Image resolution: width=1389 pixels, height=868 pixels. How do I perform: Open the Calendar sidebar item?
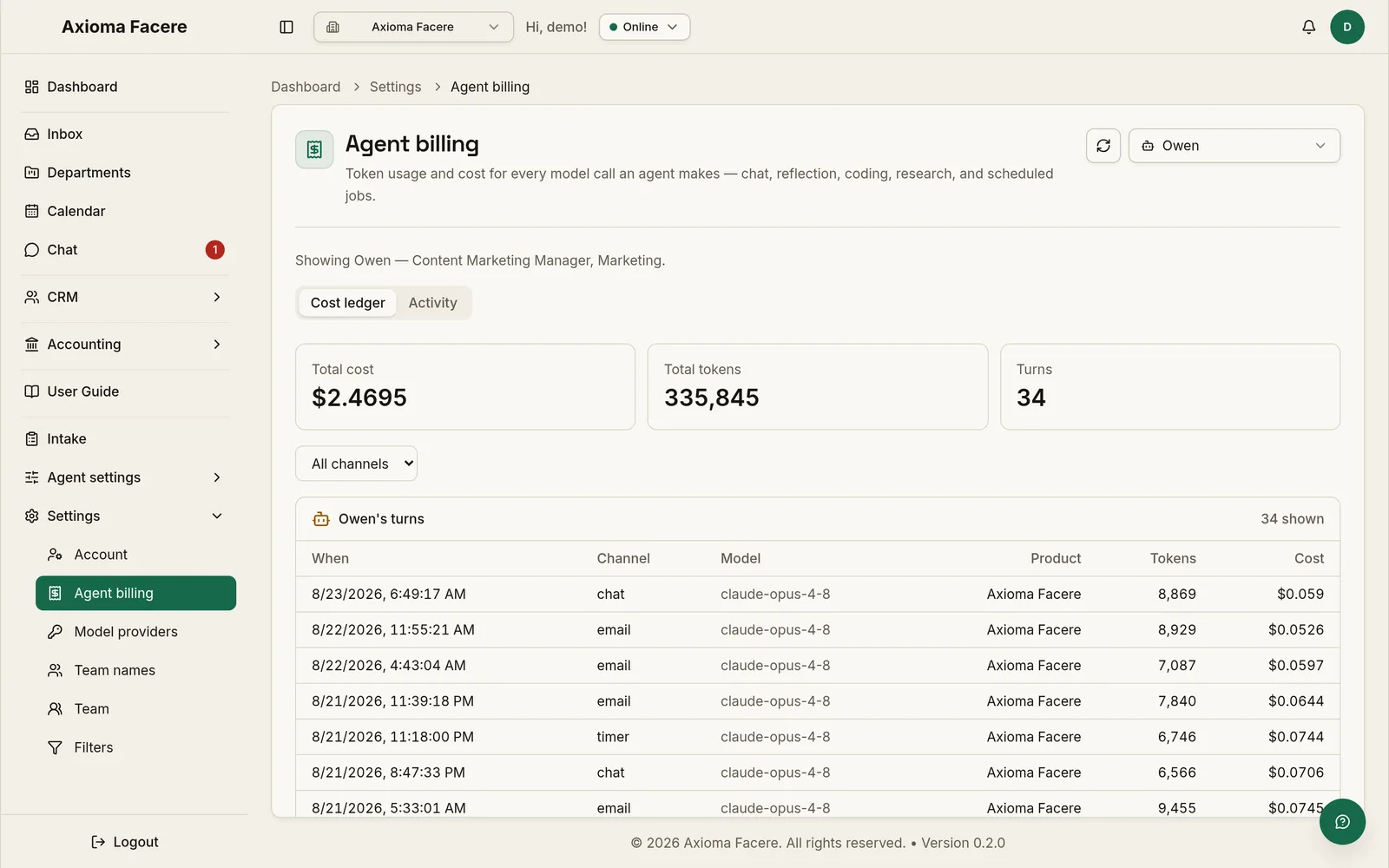[126, 211]
